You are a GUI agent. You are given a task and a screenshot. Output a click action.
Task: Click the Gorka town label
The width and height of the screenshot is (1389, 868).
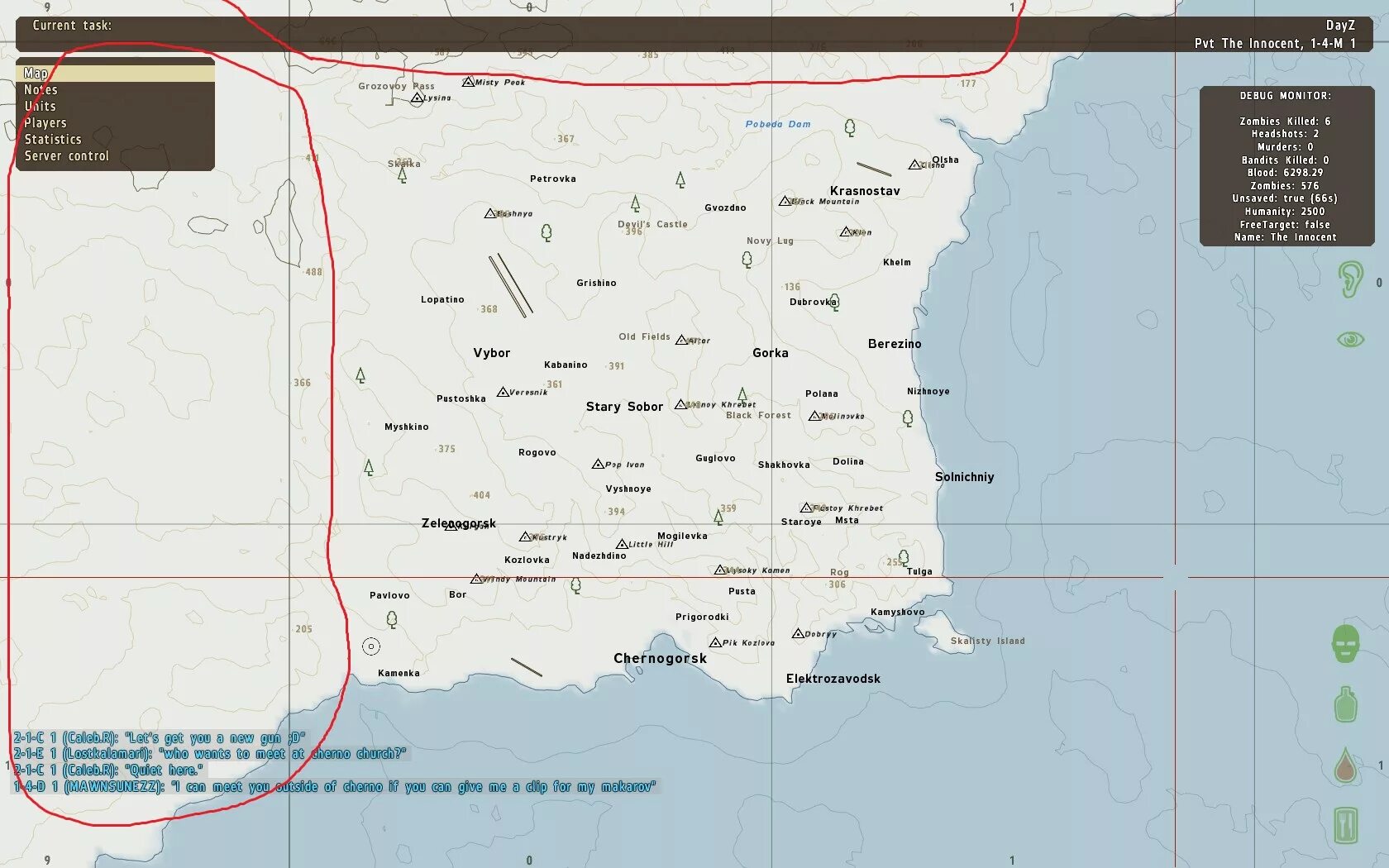coord(771,353)
